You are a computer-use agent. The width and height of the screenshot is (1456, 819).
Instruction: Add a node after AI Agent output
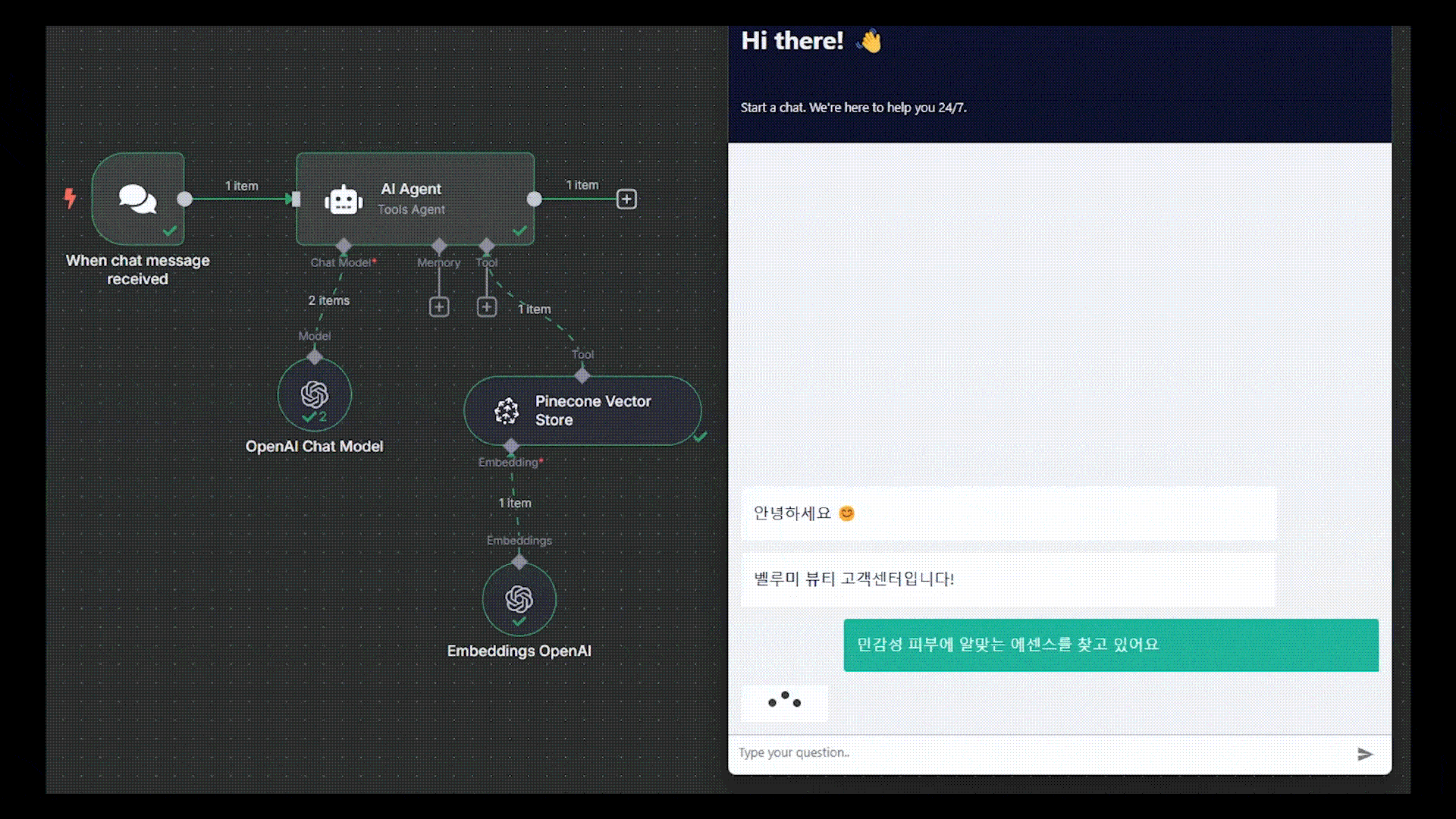(626, 199)
